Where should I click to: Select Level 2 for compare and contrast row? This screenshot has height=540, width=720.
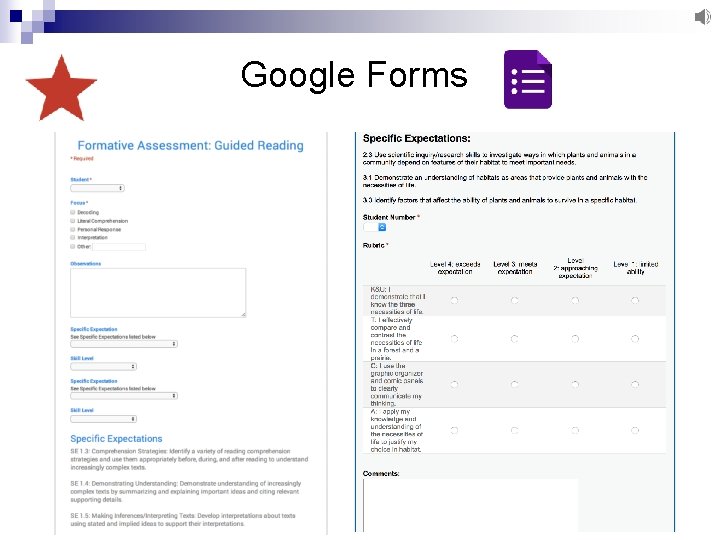(x=575, y=339)
